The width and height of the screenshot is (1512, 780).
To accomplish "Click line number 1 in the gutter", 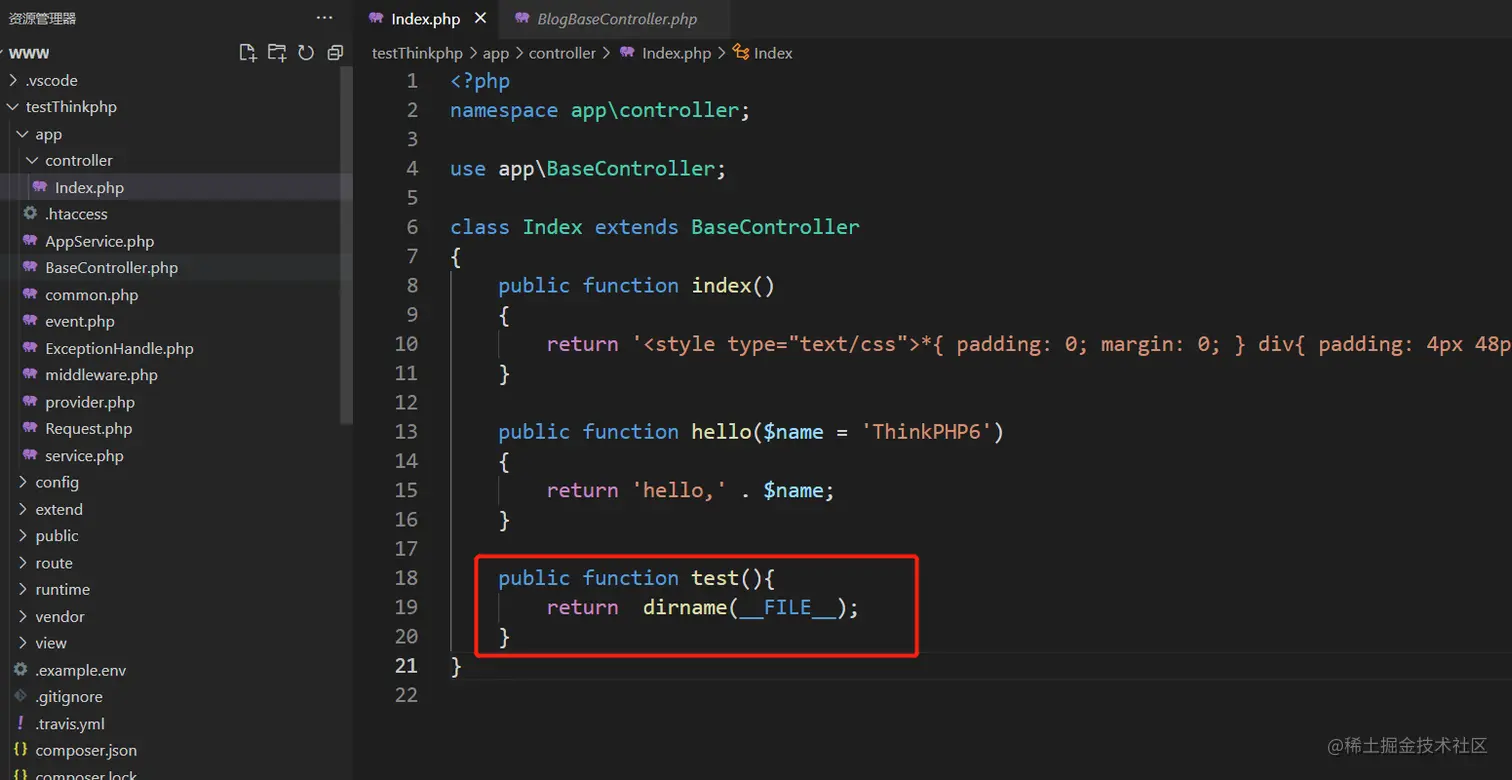I will 412,81.
